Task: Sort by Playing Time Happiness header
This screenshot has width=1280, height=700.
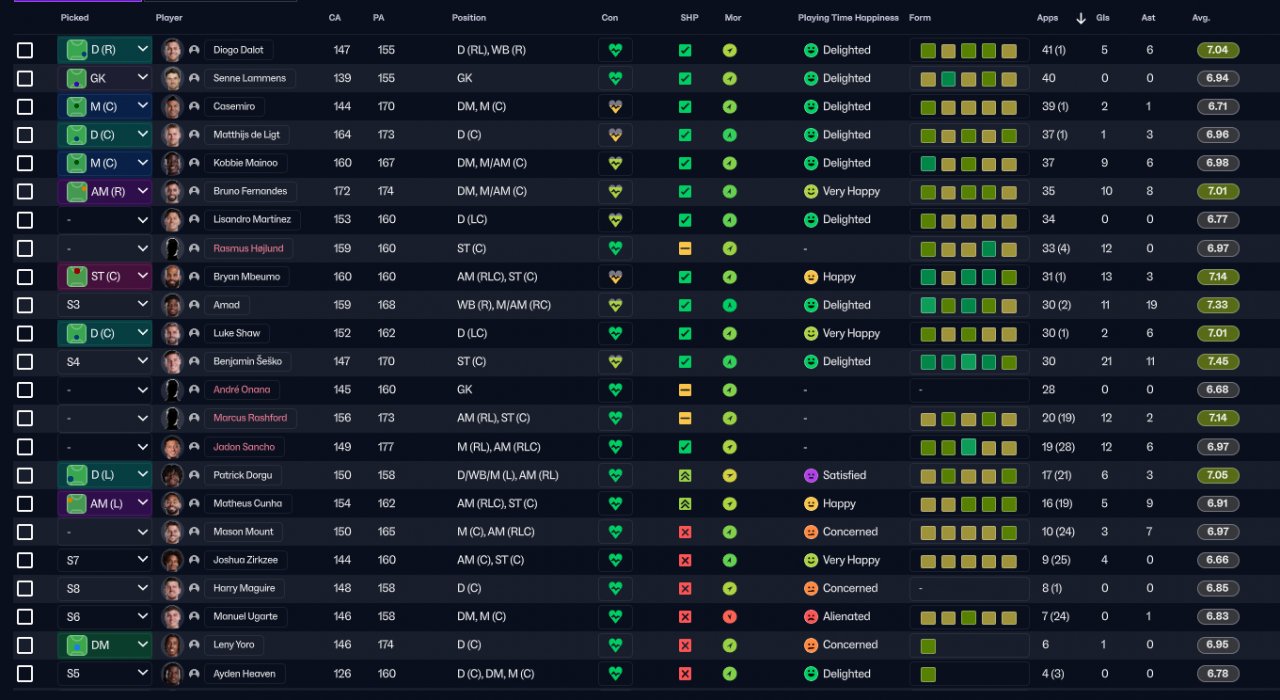Action: pyautogui.click(x=848, y=18)
